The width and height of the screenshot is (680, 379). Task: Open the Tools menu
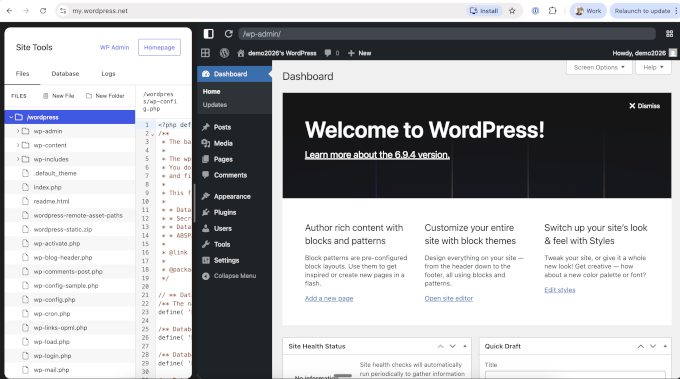point(235,245)
